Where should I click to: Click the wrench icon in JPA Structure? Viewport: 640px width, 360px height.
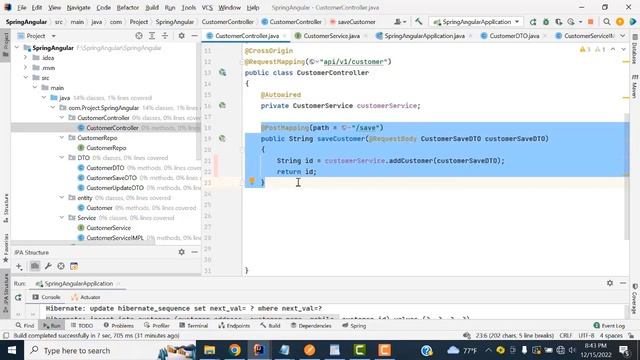48,266
